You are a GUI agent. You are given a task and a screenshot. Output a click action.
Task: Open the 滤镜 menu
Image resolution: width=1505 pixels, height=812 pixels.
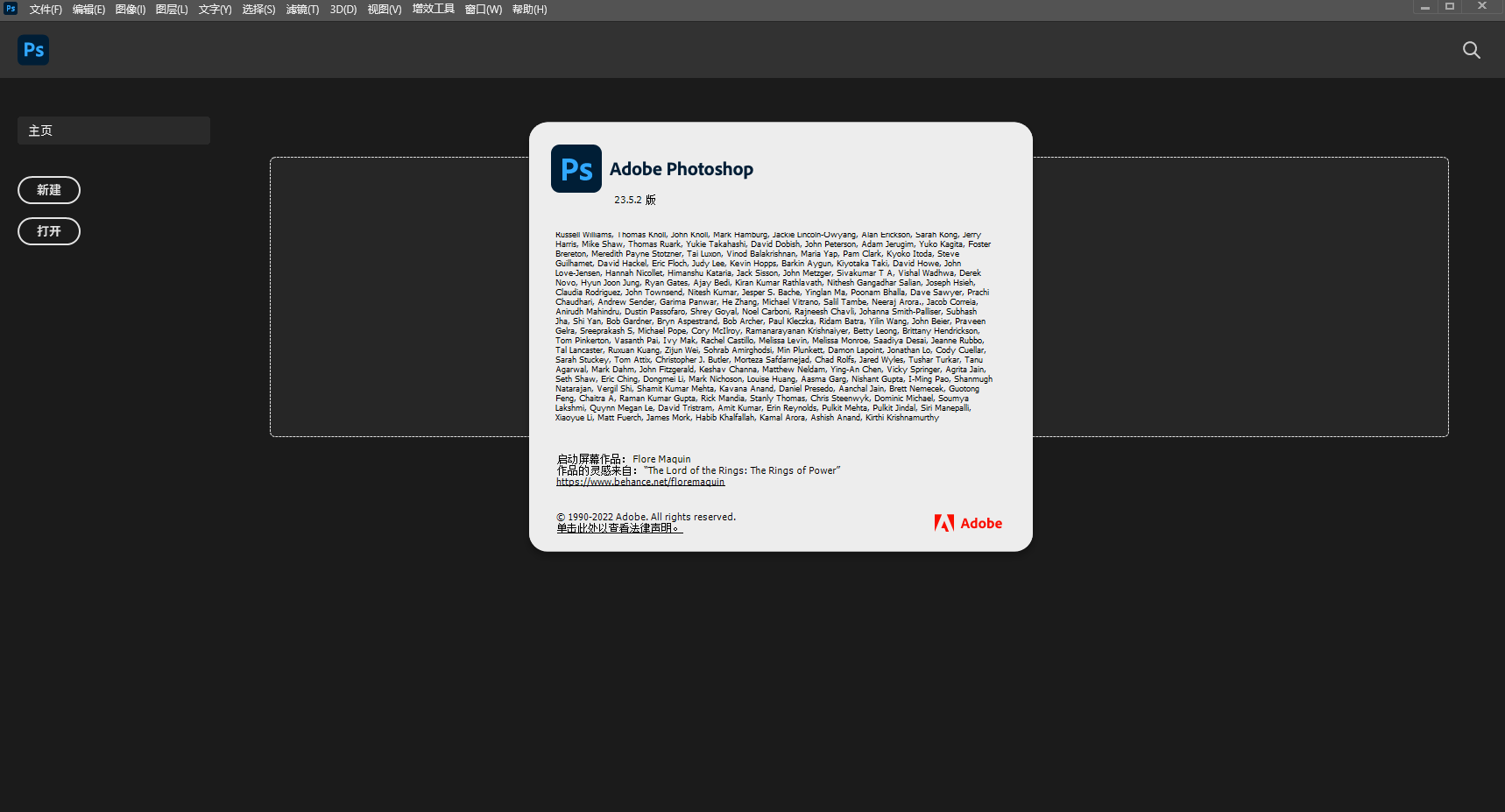click(x=302, y=9)
